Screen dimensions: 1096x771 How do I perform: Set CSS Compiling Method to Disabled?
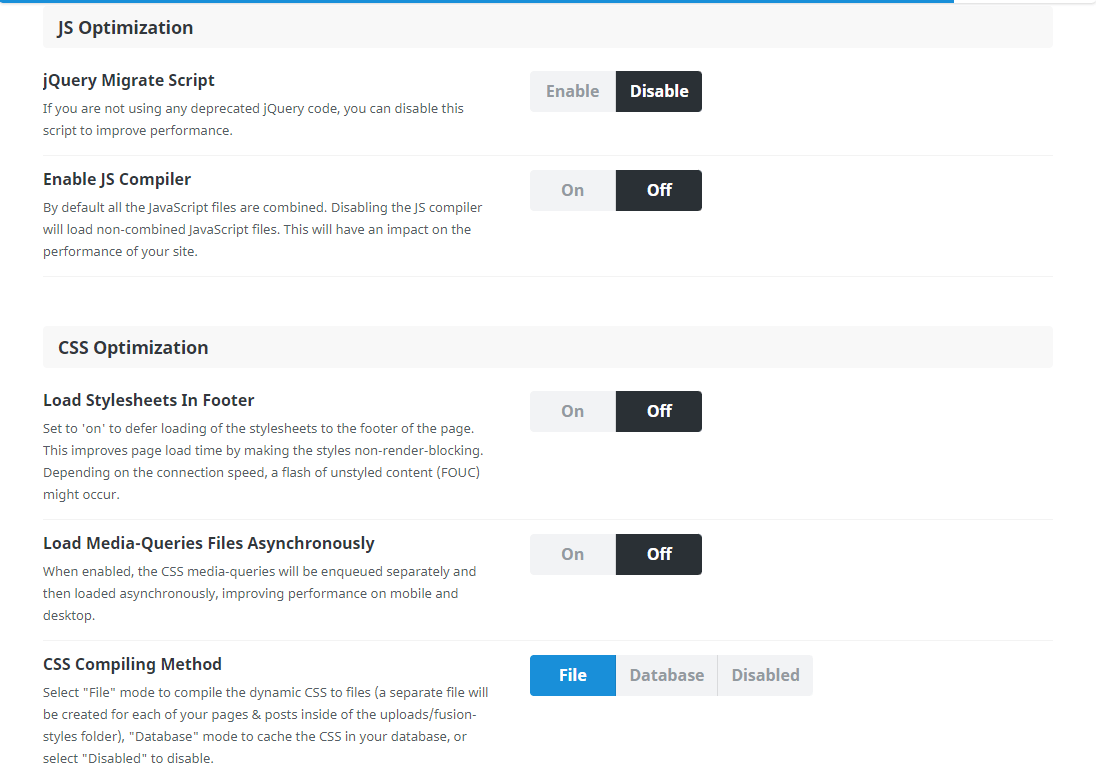coord(765,675)
